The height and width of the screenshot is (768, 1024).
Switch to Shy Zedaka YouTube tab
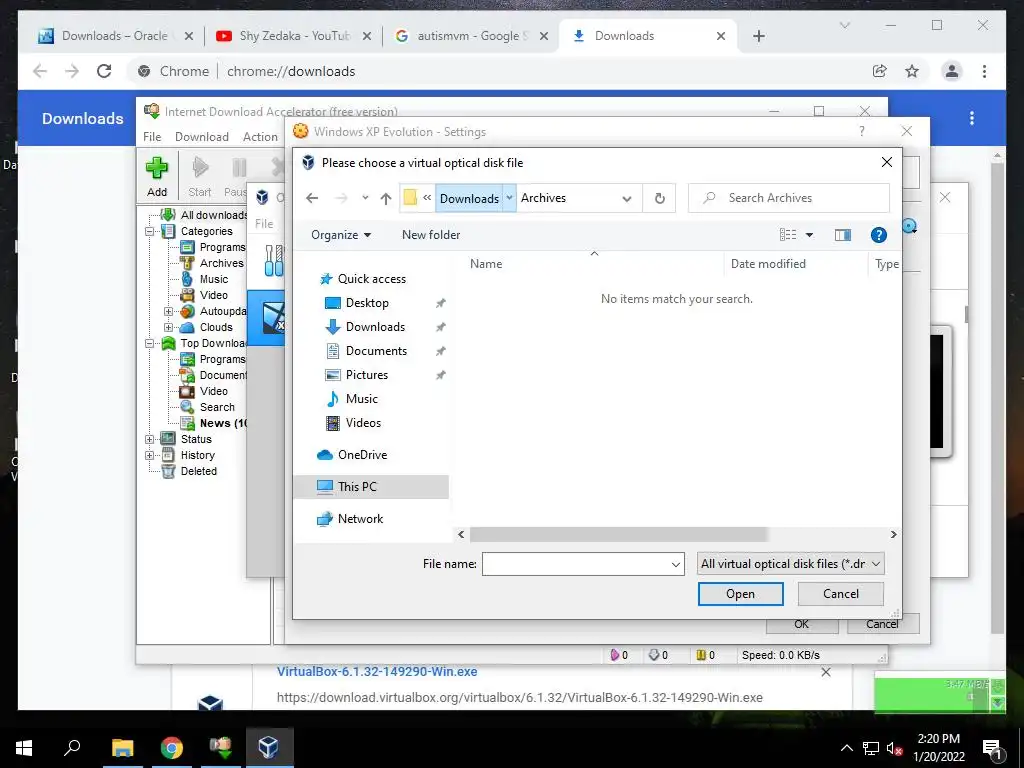click(x=294, y=36)
